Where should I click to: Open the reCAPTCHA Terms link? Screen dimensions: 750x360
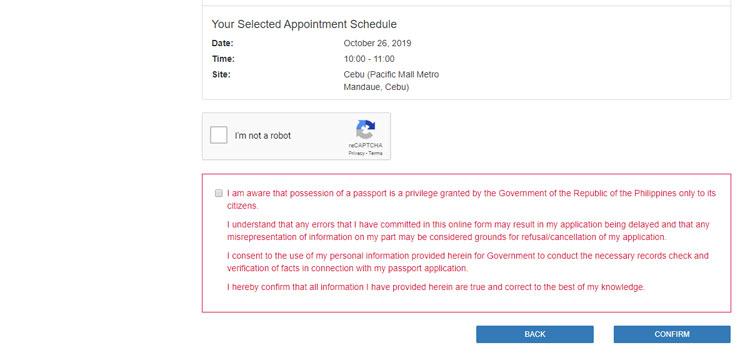(375, 153)
